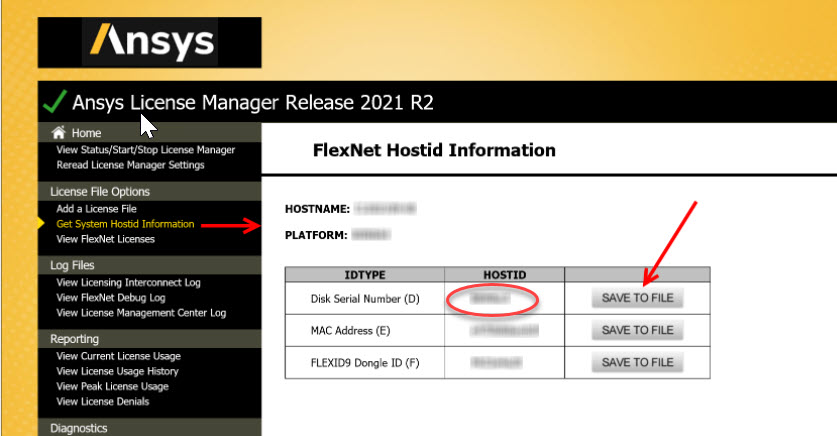
Task: Save Disk Serial Number hostid to file
Action: coord(638,298)
